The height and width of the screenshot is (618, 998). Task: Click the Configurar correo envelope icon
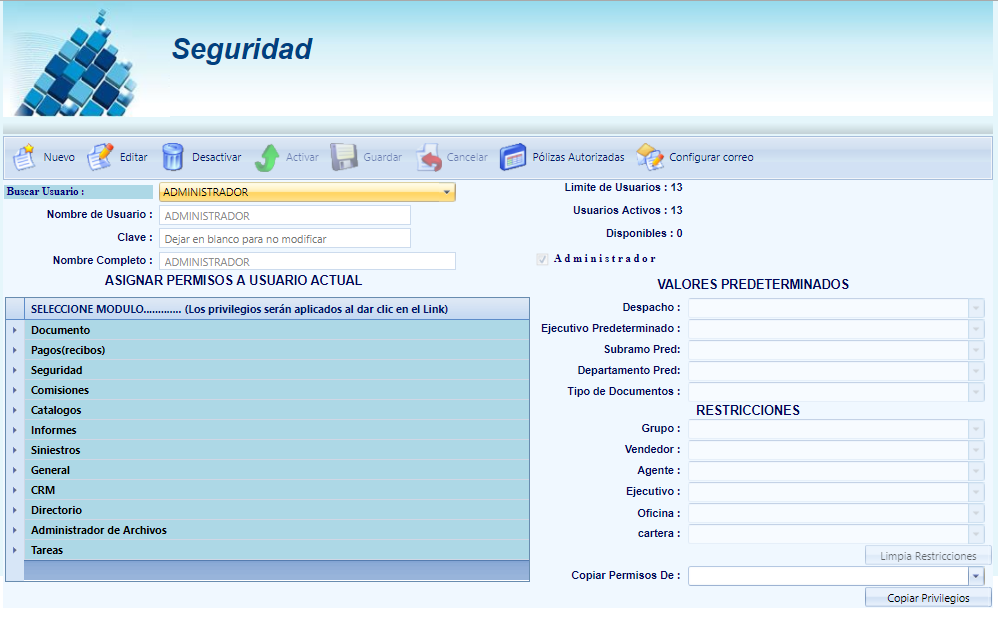650,157
